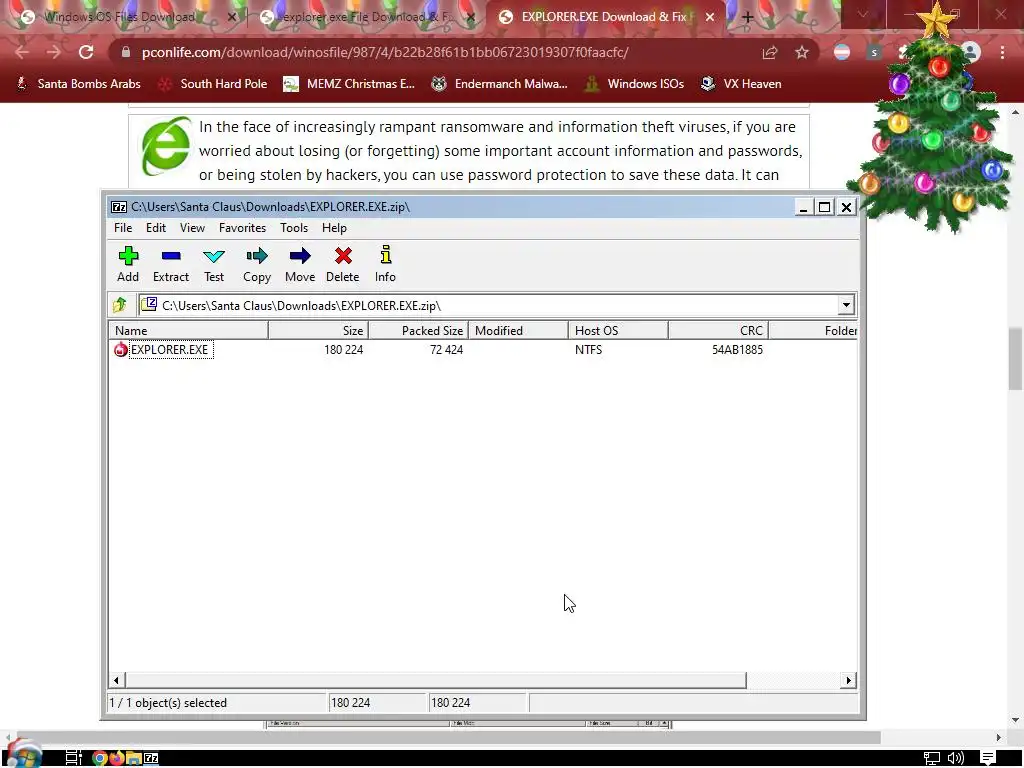The height and width of the screenshot is (768, 1024).
Task: Show file Info with the Info icon
Action: (x=385, y=264)
